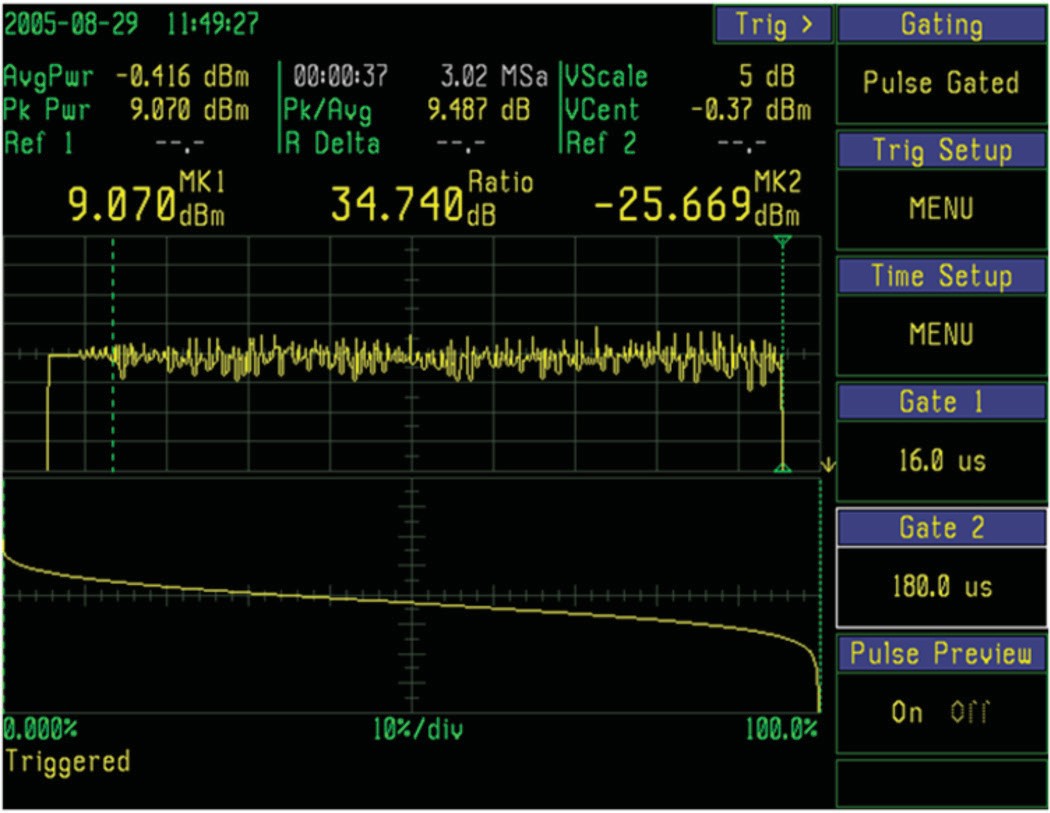Open the Trig Setup MENU softkey
Viewport: 1050px width, 813px height.
point(942,209)
